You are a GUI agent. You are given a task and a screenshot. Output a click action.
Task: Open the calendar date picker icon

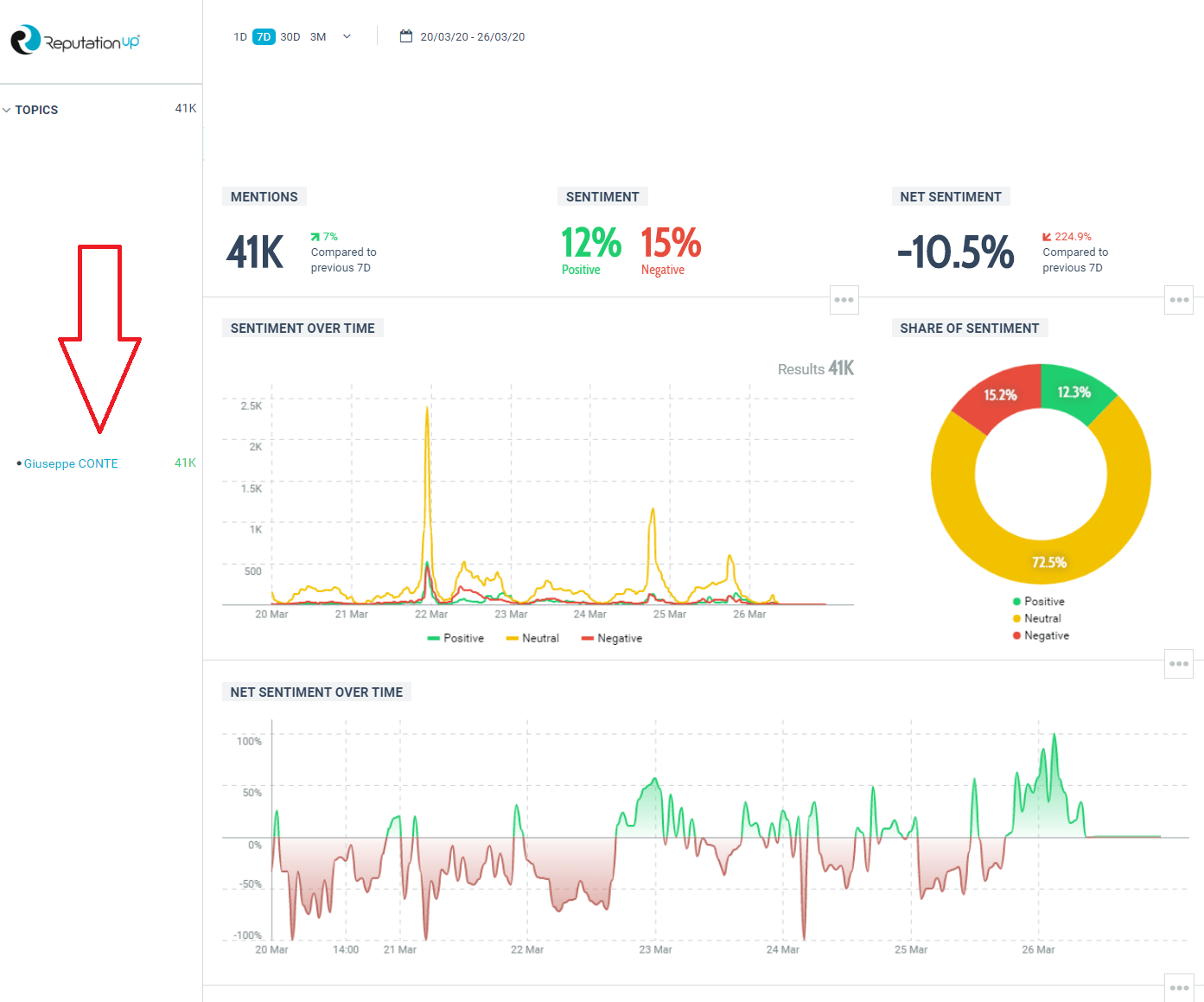pos(406,36)
